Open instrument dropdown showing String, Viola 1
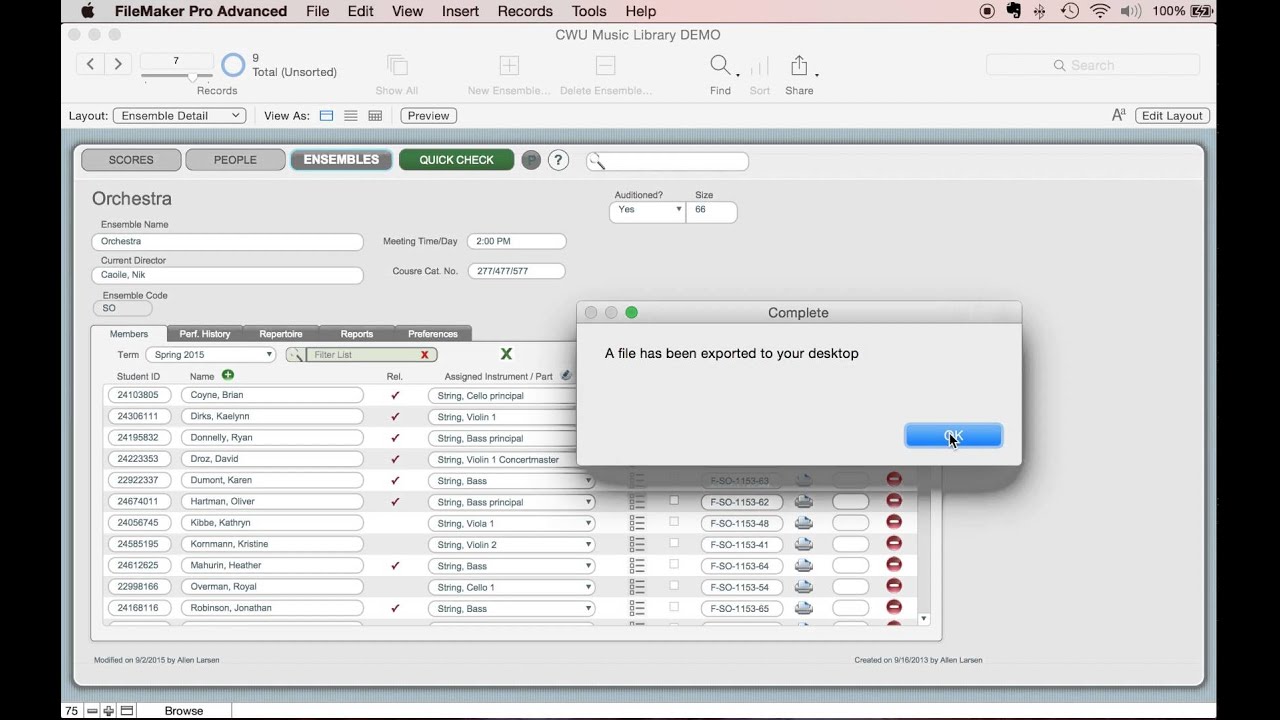This screenshot has width=1280, height=720. pyautogui.click(x=512, y=523)
